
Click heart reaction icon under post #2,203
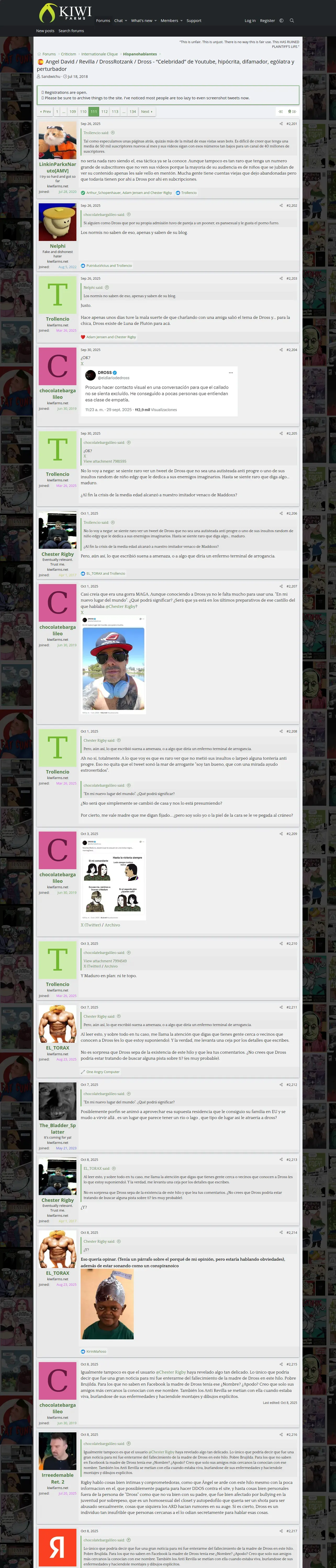coord(83,337)
